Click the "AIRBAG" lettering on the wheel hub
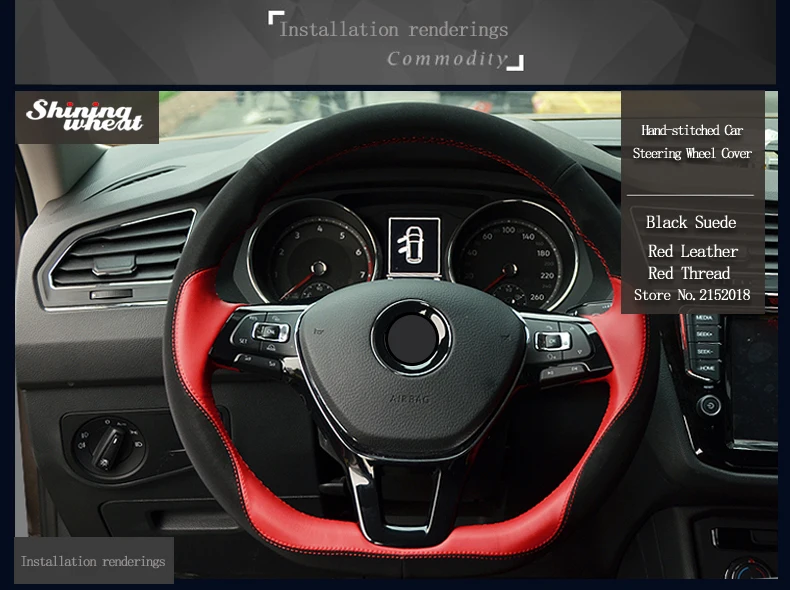The image size is (790, 590). [409, 399]
